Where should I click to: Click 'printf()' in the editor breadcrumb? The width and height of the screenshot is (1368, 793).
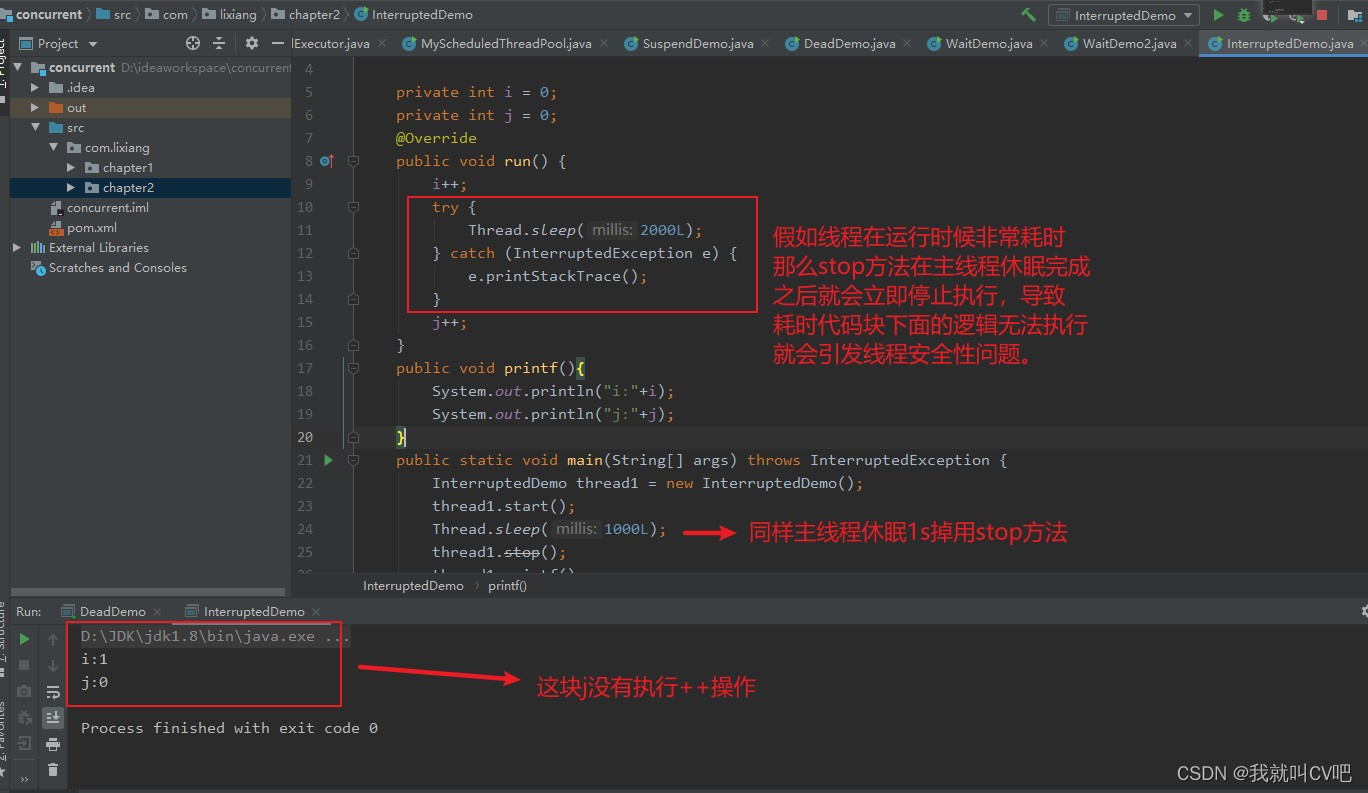(x=507, y=586)
